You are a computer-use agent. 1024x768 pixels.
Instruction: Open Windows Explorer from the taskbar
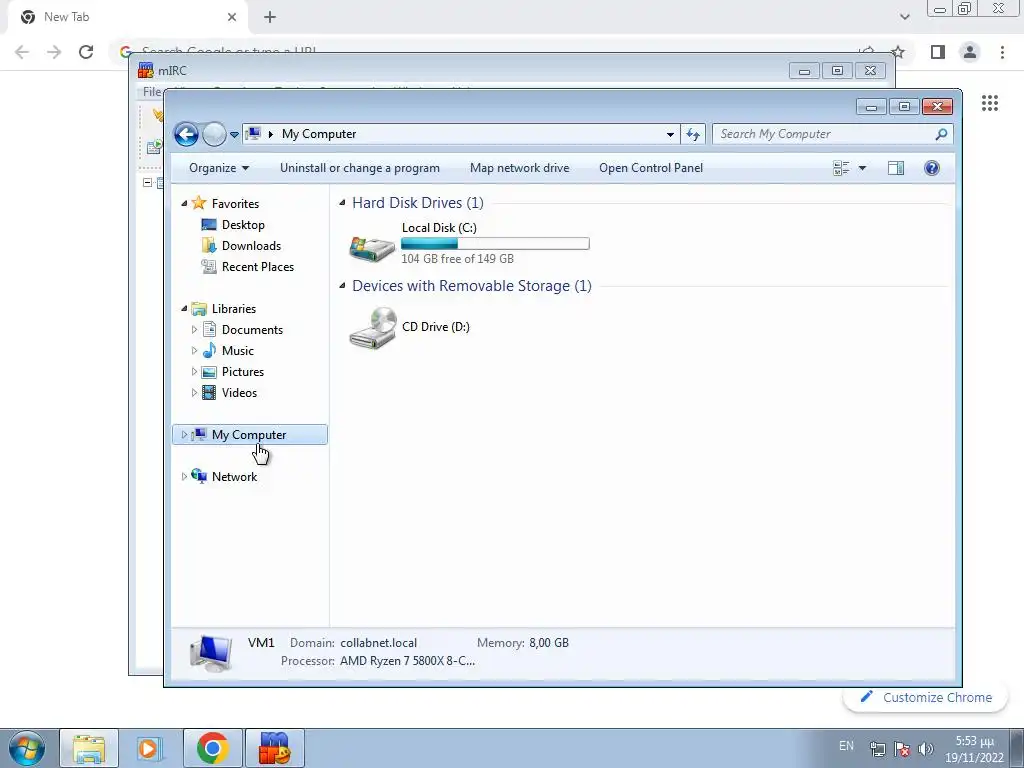pos(89,749)
